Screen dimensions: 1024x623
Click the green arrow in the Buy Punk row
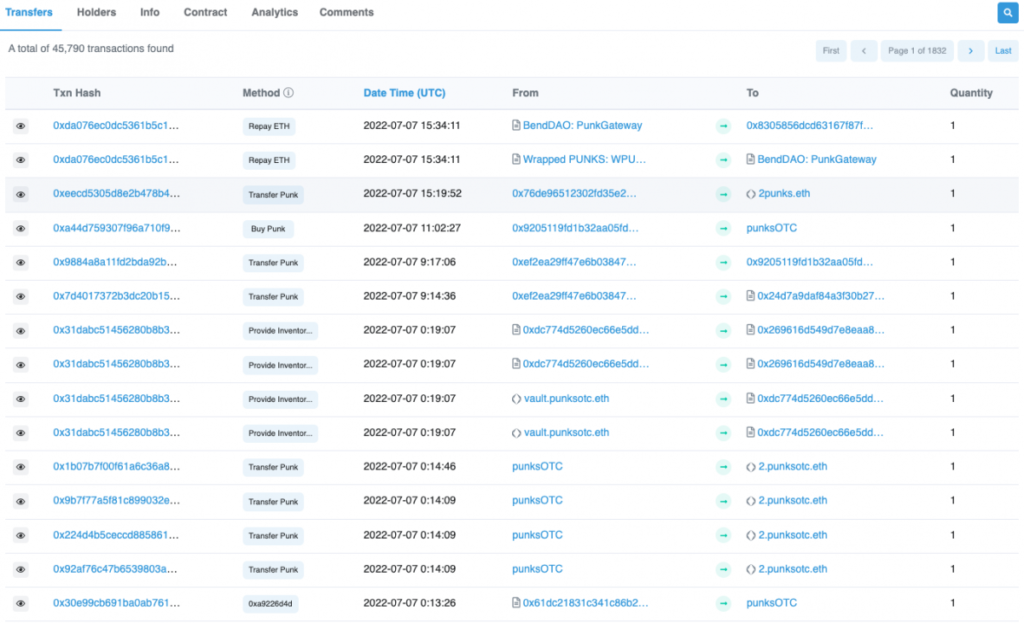point(723,229)
